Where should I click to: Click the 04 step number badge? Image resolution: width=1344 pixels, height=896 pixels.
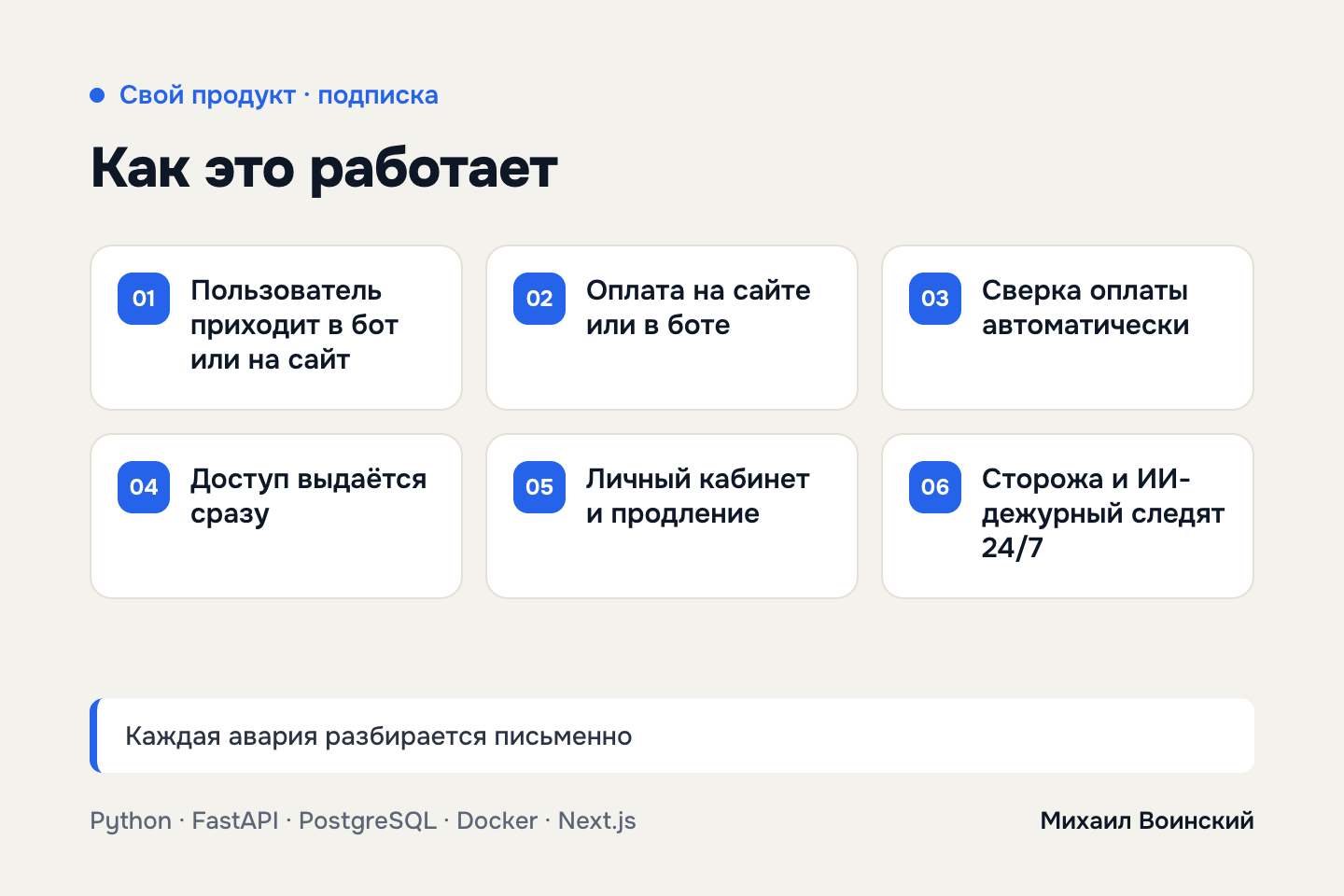(x=144, y=487)
